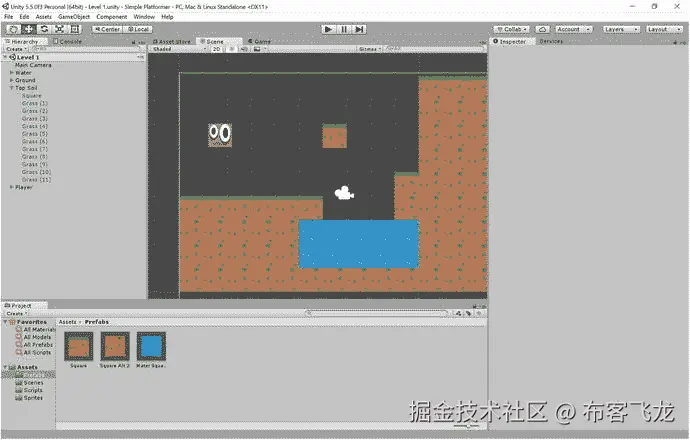Click the Step frame button
The image size is (690, 440).
[x=360, y=29]
